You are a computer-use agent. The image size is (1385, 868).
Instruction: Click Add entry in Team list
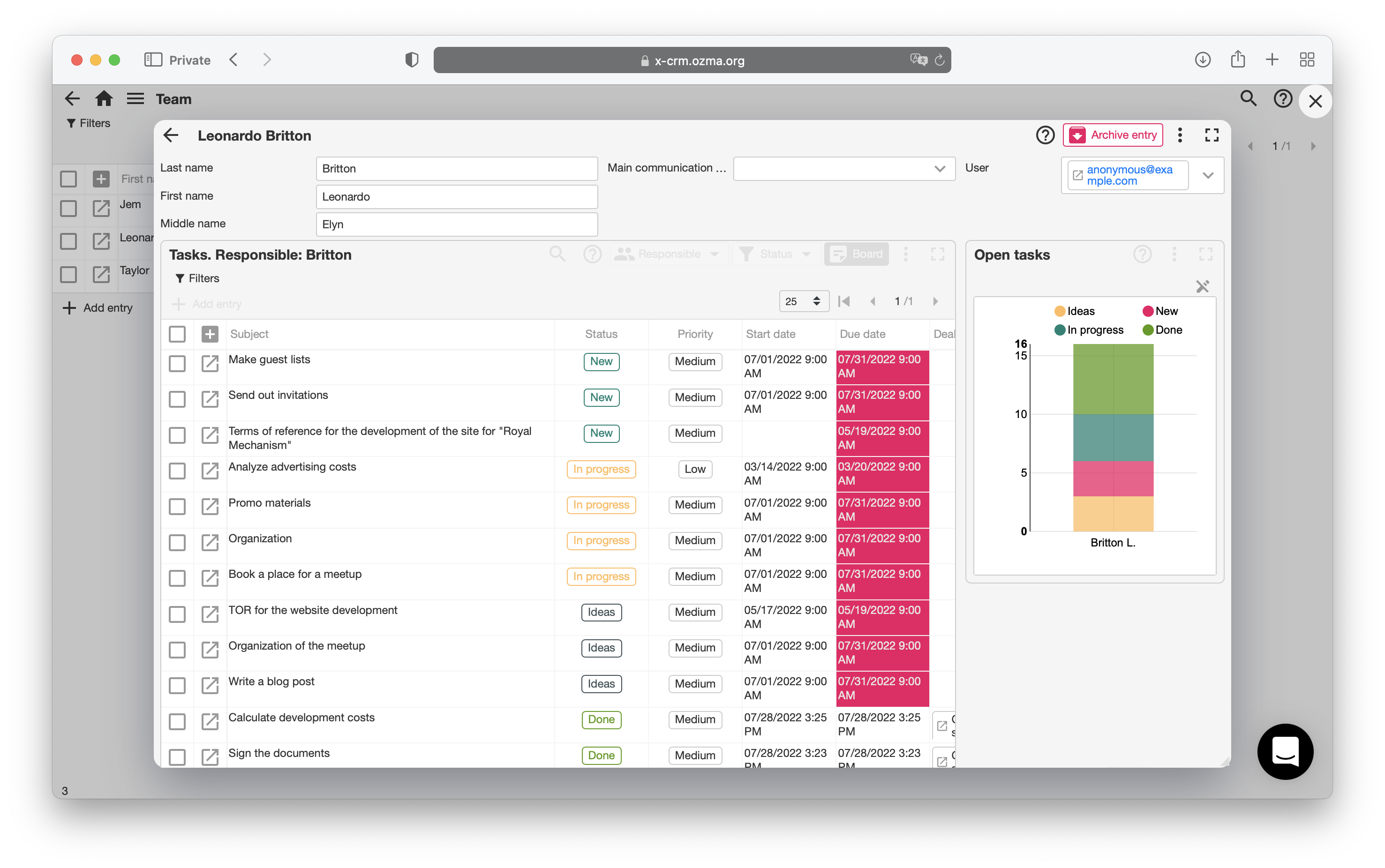click(98, 308)
